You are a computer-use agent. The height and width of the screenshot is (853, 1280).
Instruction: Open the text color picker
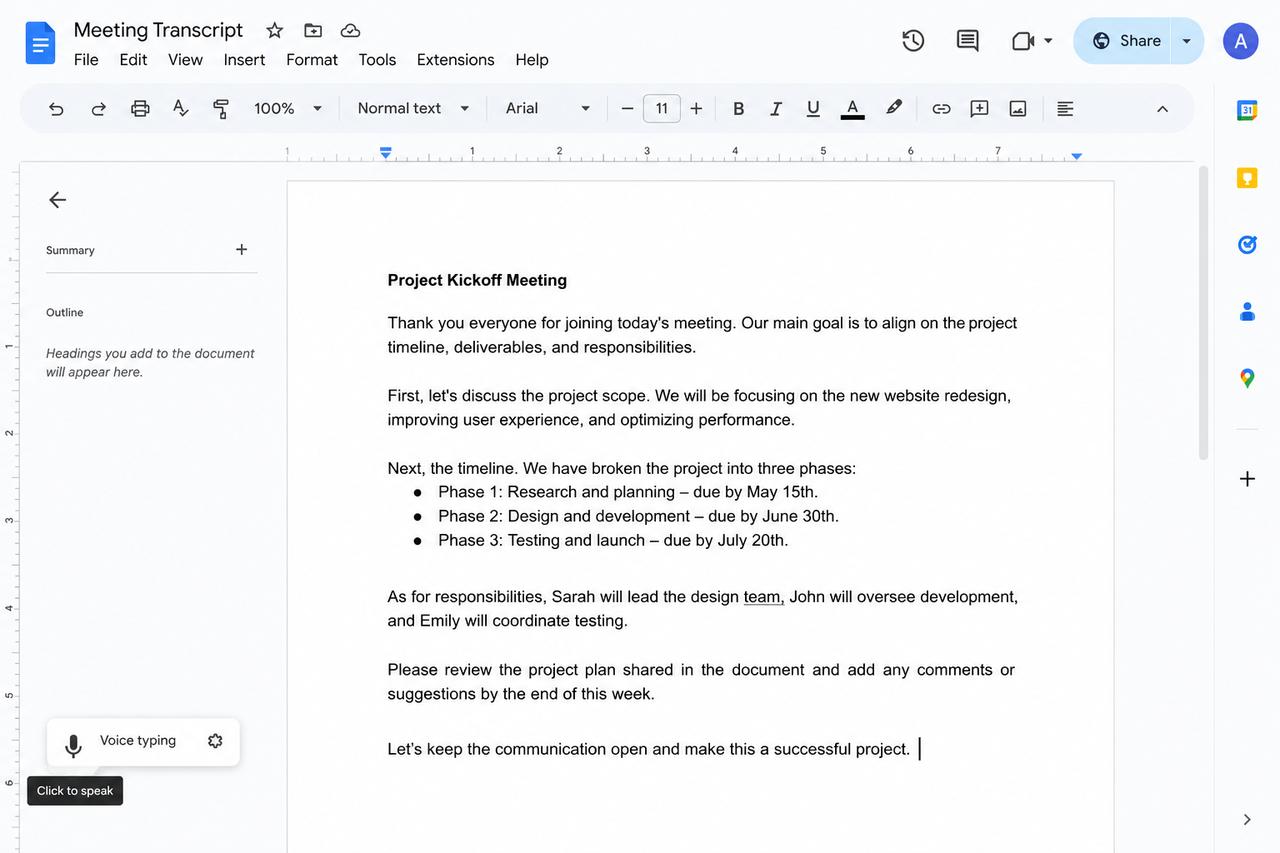tap(852, 108)
